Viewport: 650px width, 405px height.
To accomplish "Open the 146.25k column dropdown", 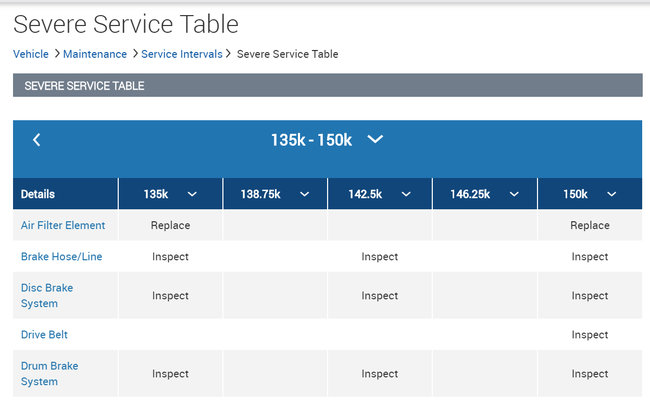I will [514, 194].
